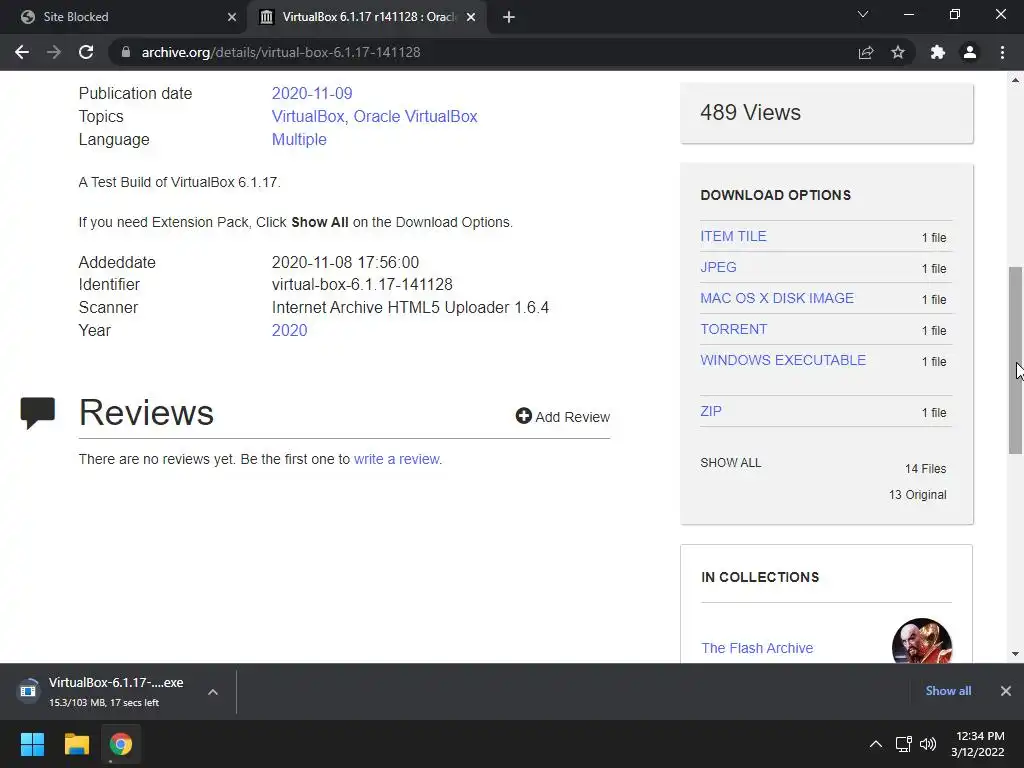Show hidden system tray icons
The width and height of the screenshot is (1024, 768).
[876, 744]
